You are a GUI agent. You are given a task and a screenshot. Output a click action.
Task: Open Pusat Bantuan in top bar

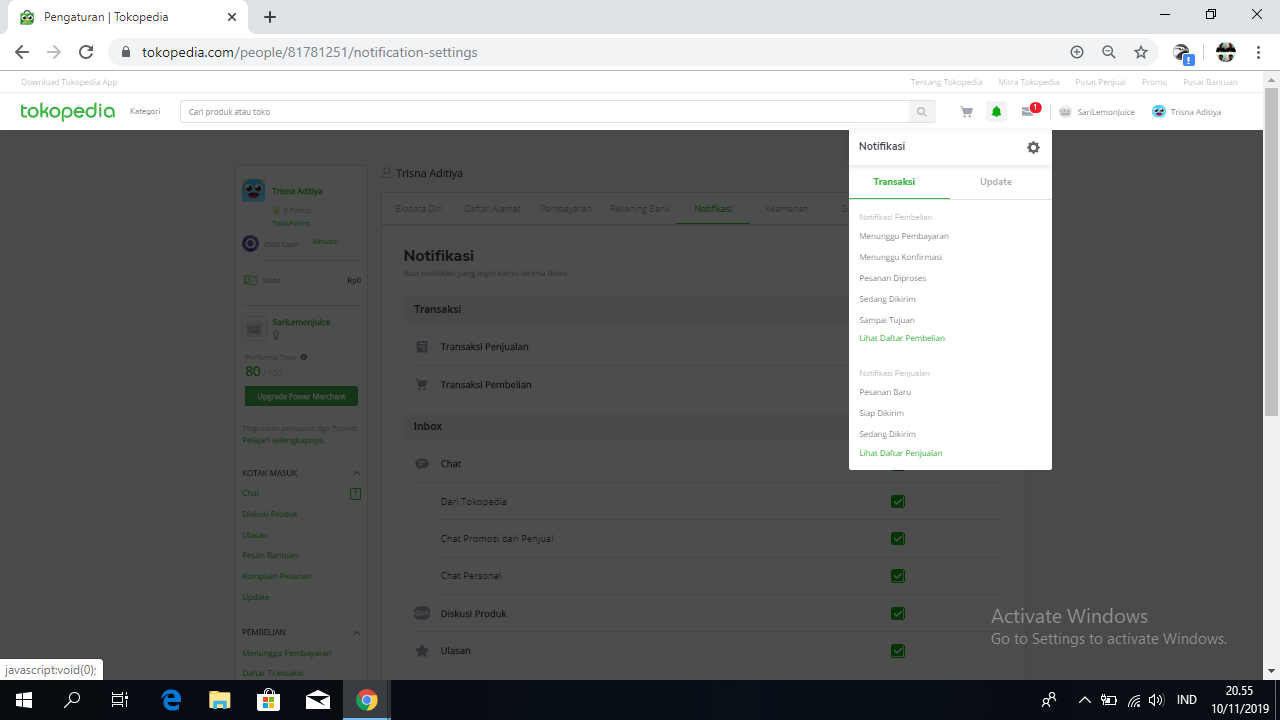point(1210,82)
